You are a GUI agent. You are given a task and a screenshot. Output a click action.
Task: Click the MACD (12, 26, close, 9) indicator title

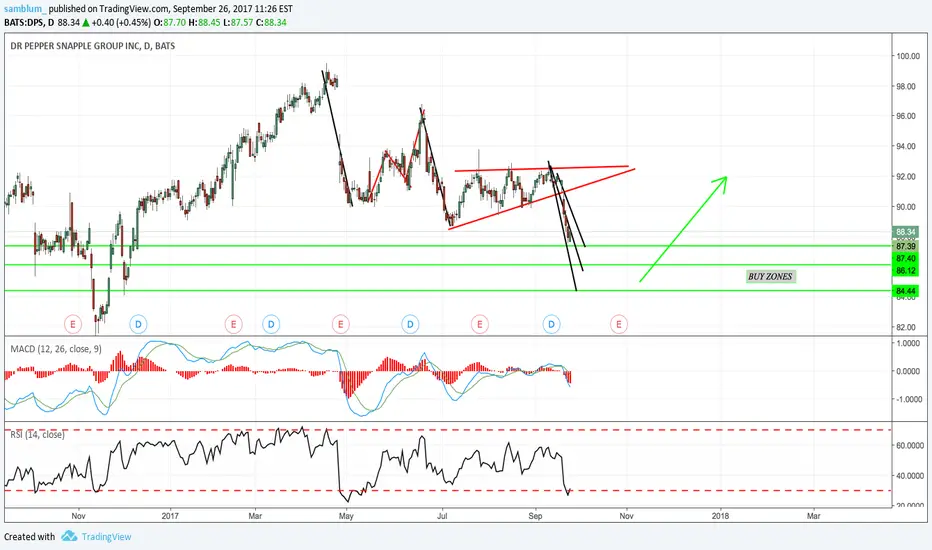[56, 349]
